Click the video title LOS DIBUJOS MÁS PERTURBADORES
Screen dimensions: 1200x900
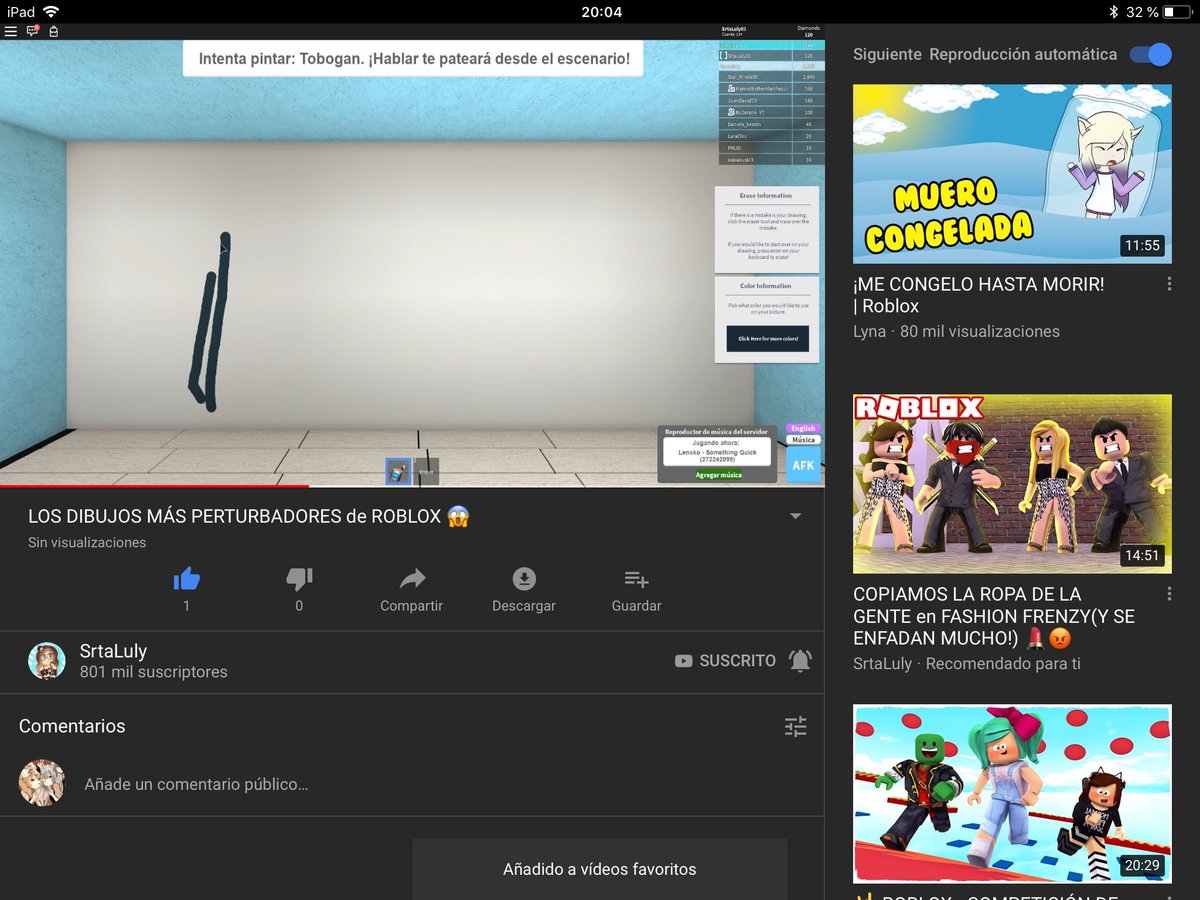pos(249,517)
